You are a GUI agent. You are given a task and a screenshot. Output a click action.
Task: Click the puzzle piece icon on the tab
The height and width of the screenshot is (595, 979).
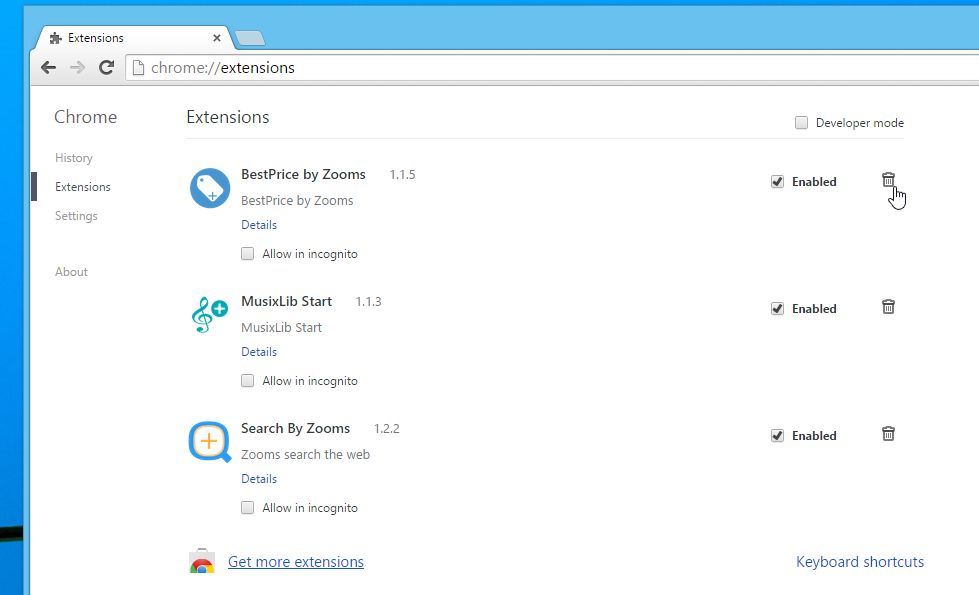click(x=56, y=38)
